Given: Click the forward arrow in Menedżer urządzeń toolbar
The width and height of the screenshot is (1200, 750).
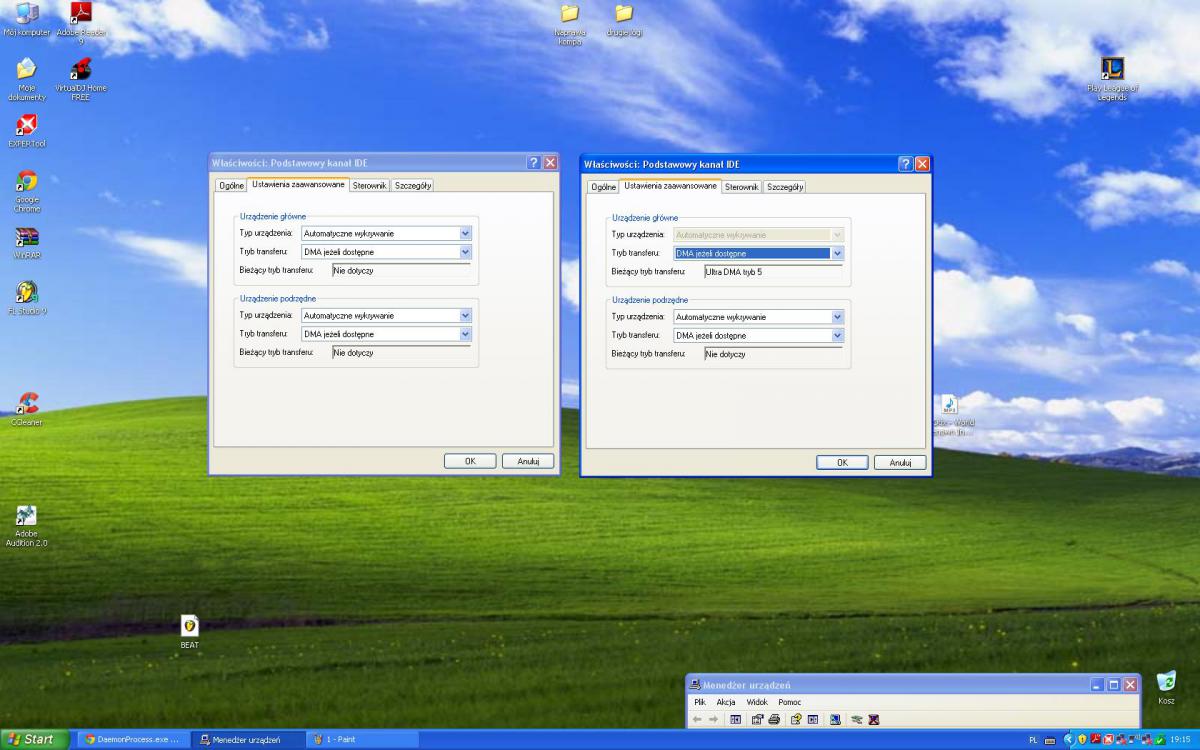Looking at the screenshot, I should pyautogui.click(x=713, y=719).
